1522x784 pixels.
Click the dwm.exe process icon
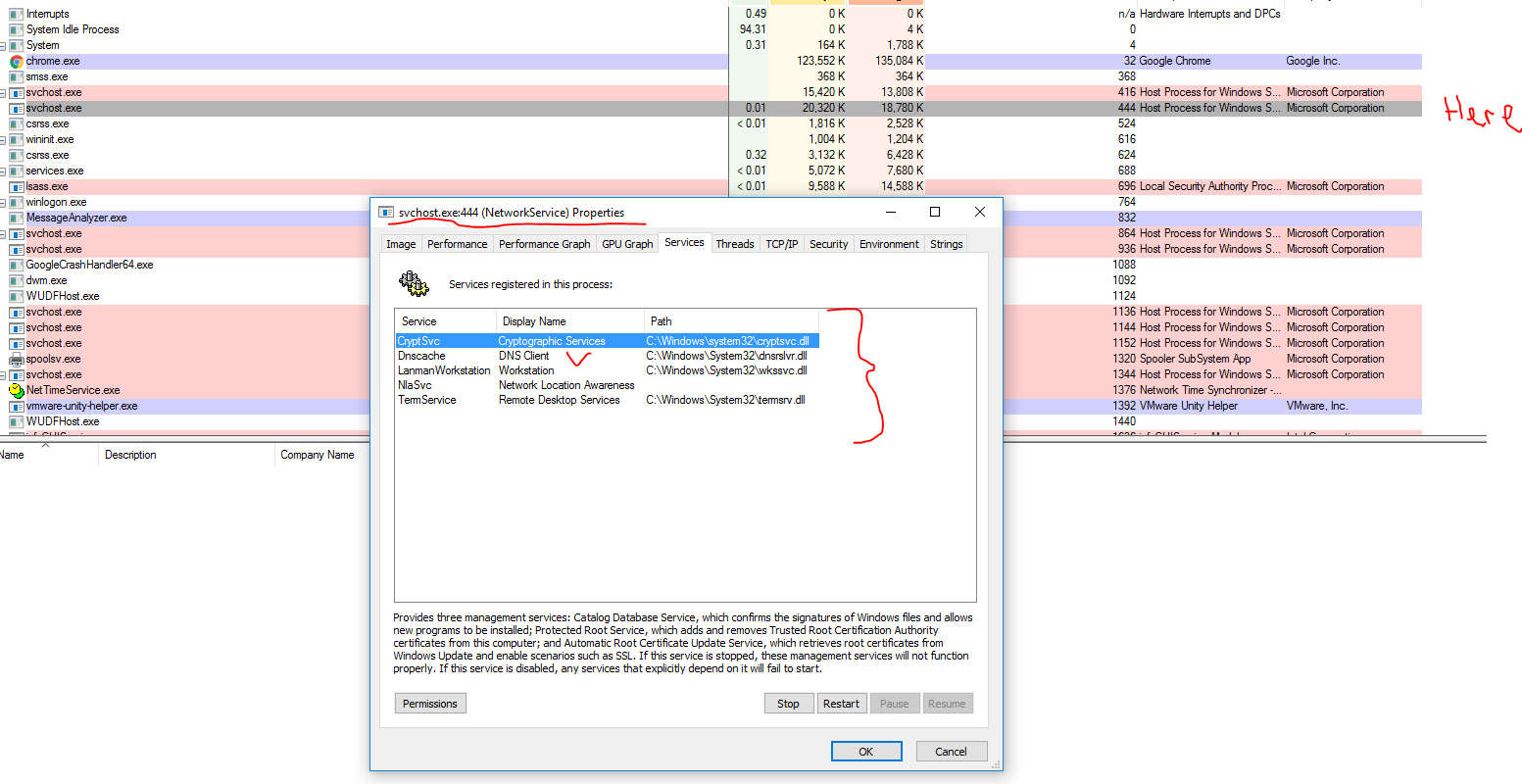click(x=17, y=280)
